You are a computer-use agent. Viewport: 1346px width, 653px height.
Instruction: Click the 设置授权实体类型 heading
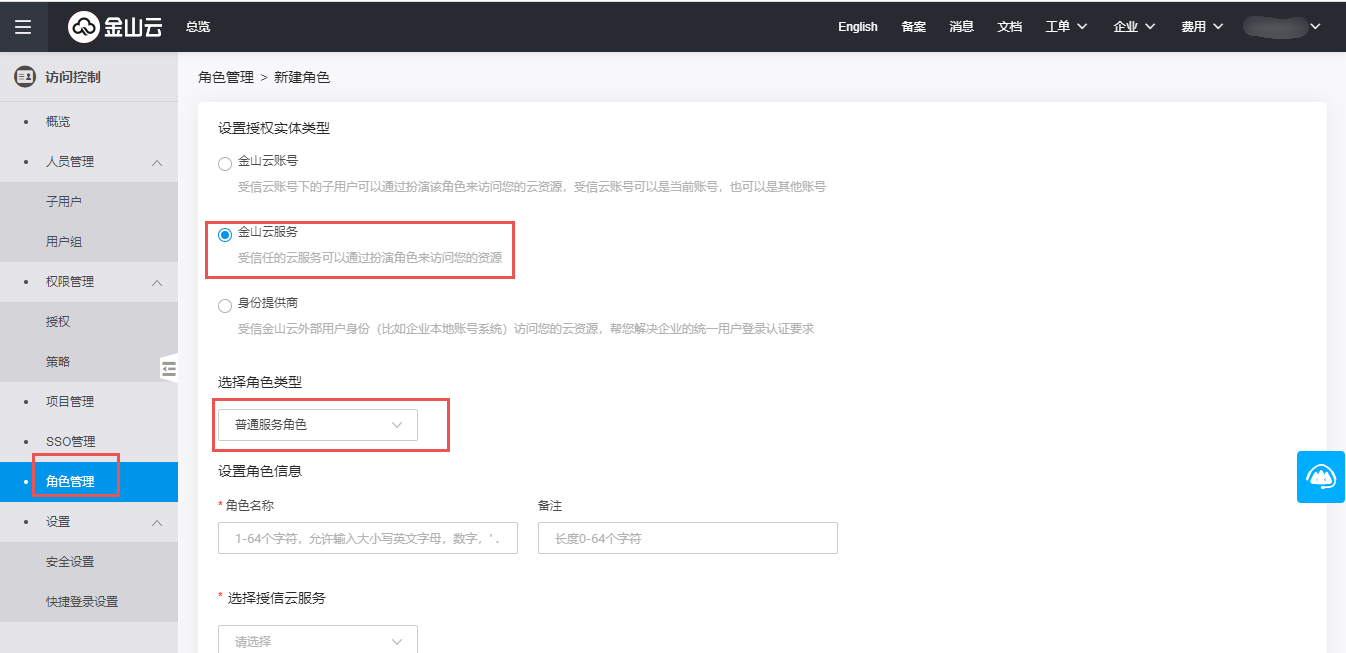pyautogui.click(x=274, y=128)
